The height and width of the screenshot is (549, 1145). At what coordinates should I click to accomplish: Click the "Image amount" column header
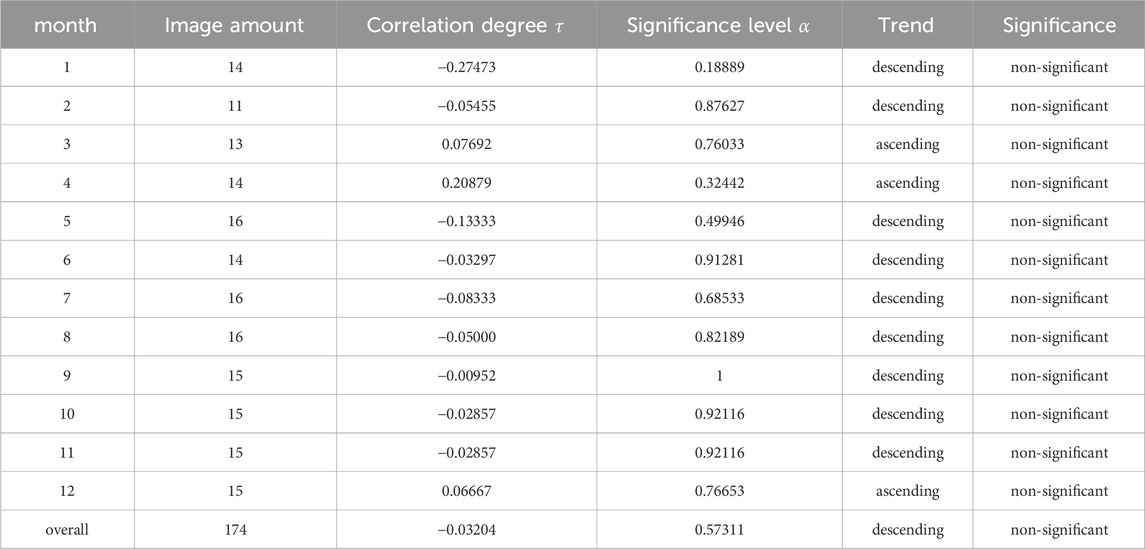click(234, 26)
